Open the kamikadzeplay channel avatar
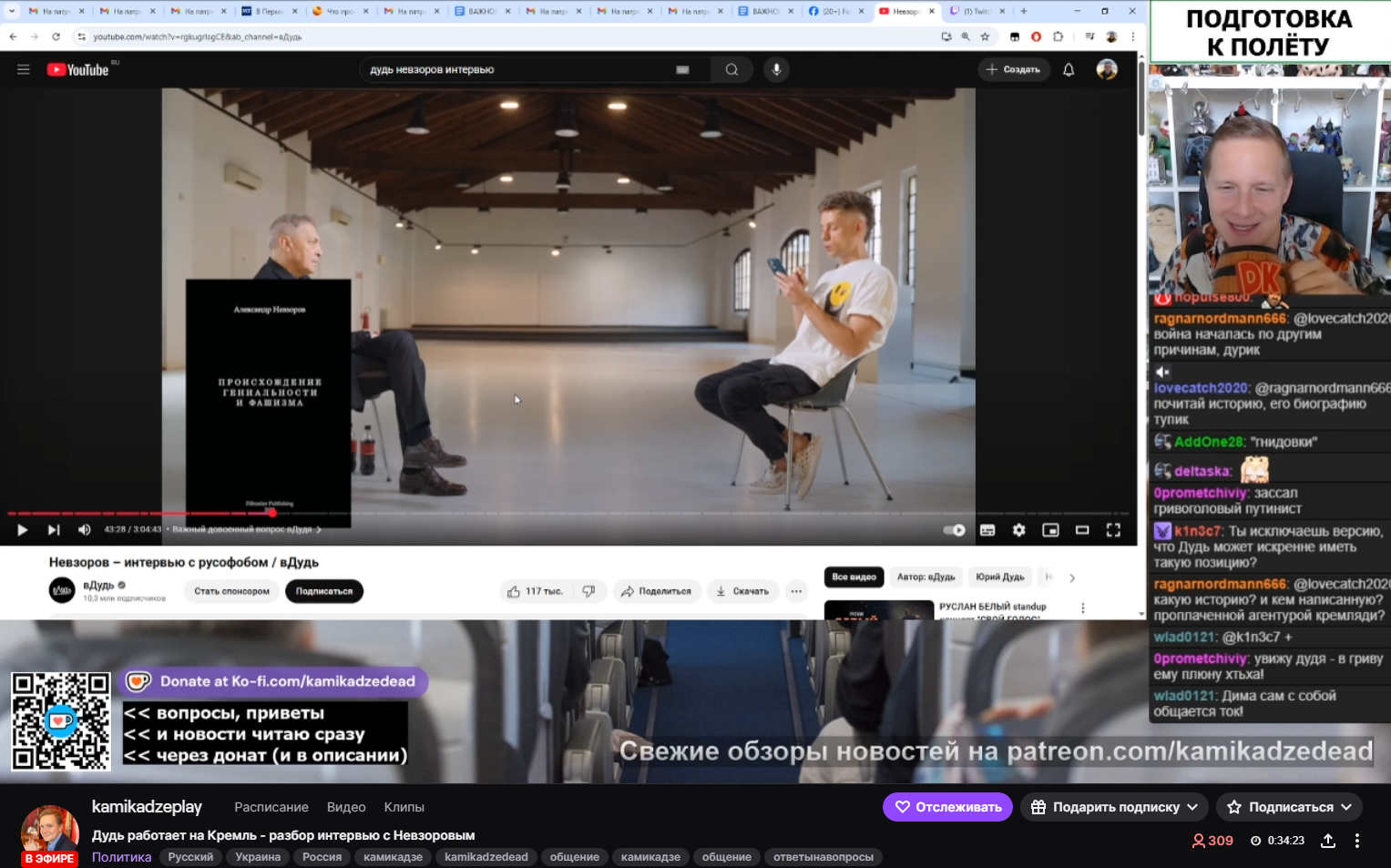 [50, 832]
